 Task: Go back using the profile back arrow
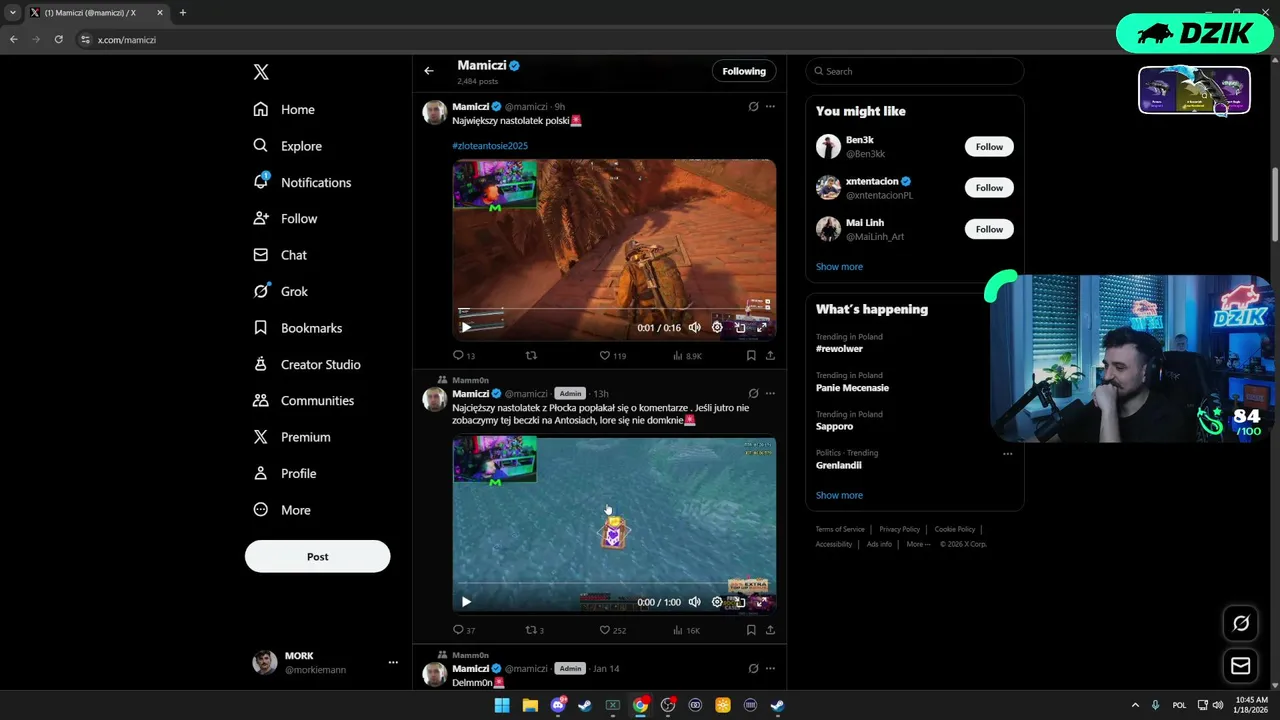[429, 71]
